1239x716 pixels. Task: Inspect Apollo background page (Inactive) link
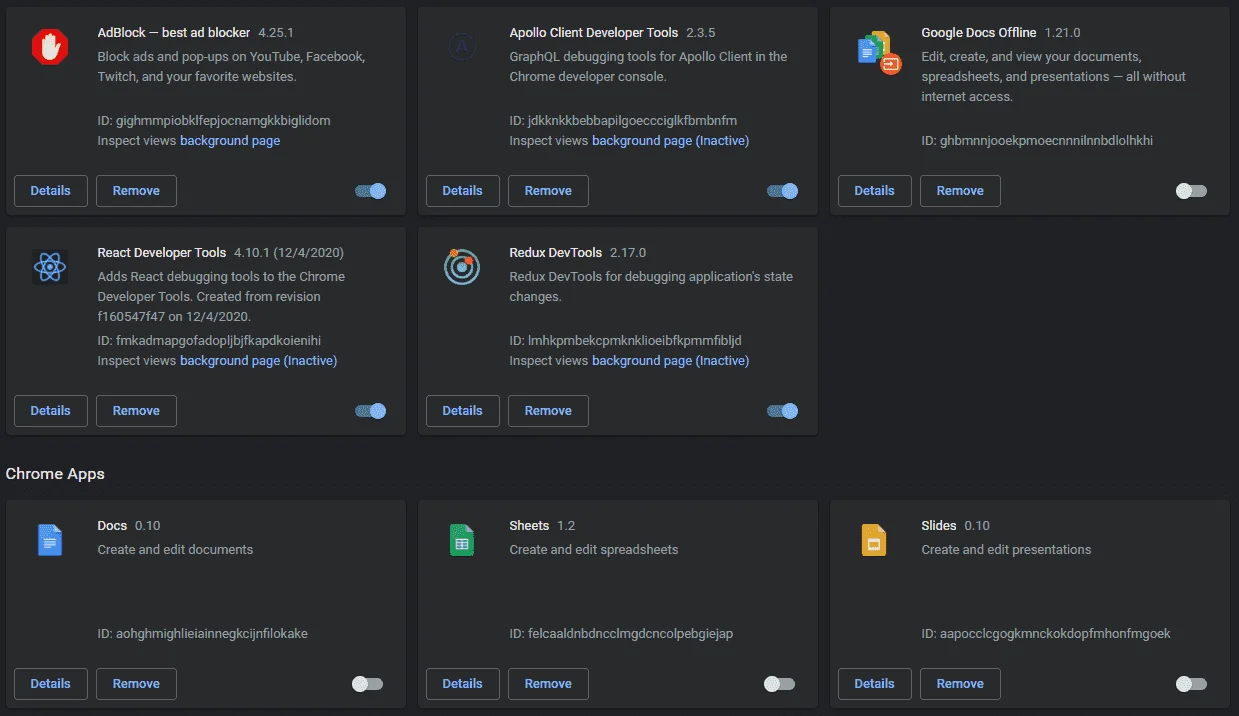coord(670,141)
